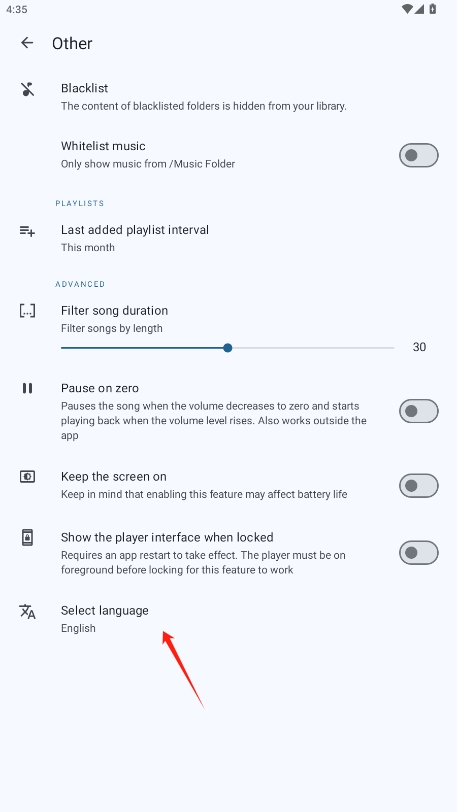This screenshot has width=457, height=812.
Task: Tap the translate icon beside Select language
Action: (x=27, y=611)
